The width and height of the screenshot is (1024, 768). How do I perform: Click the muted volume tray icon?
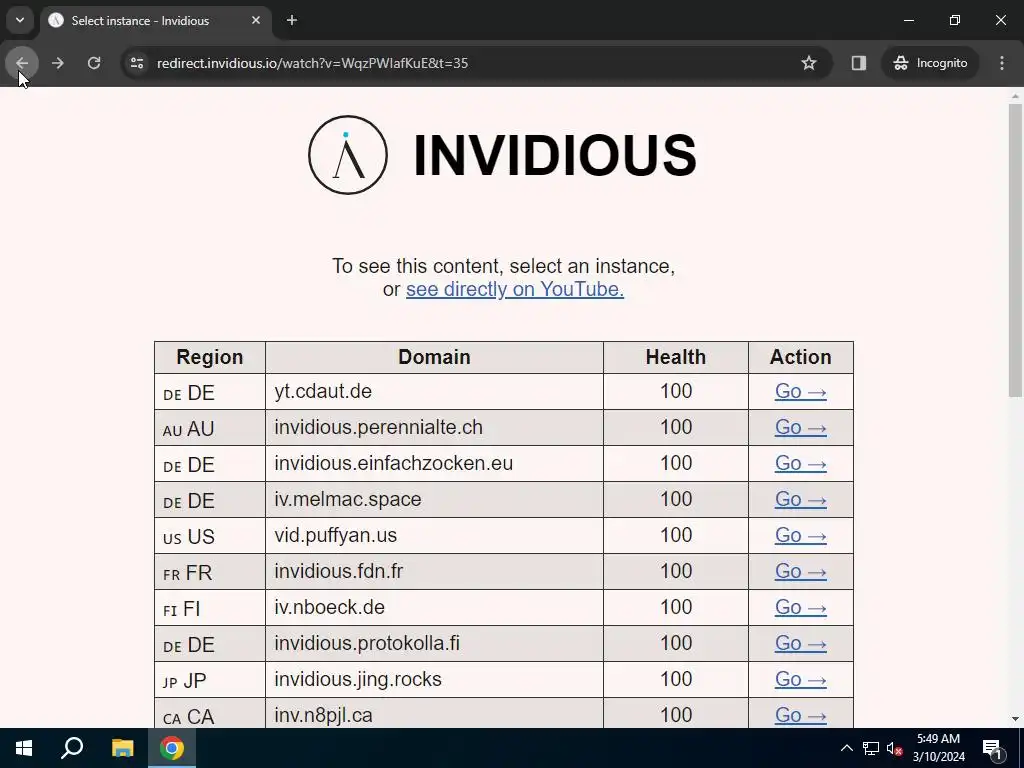pos(894,748)
